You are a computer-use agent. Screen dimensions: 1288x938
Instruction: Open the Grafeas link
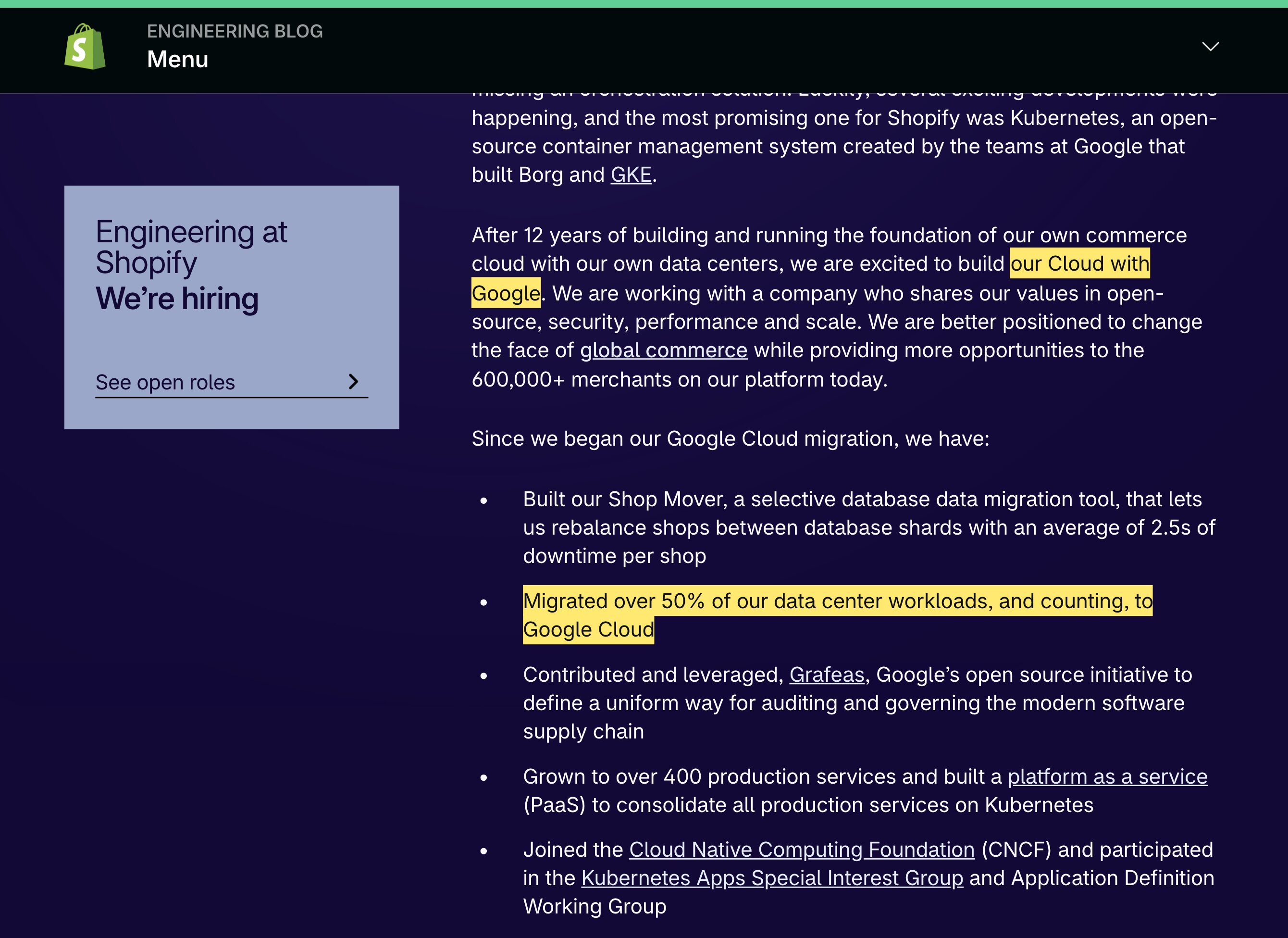[826, 675]
